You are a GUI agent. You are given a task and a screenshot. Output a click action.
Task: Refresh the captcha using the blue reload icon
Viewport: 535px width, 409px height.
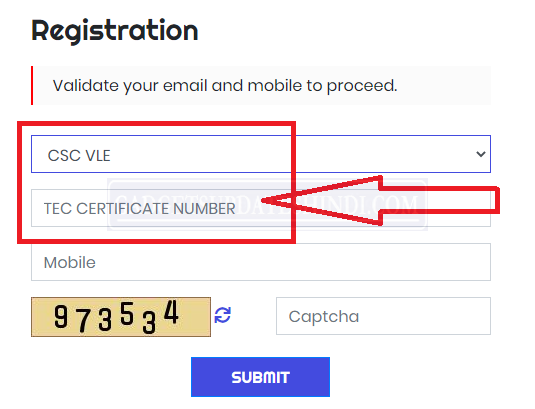pyautogui.click(x=222, y=315)
